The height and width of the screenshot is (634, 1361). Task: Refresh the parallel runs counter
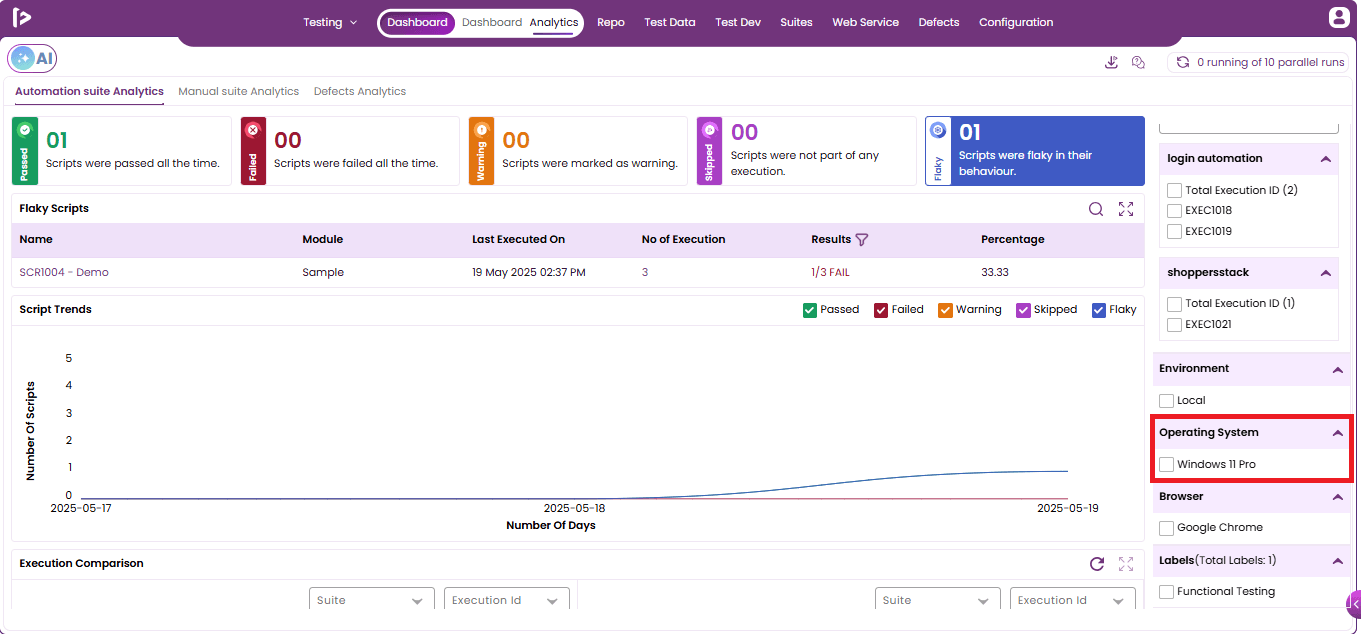[1183, 62]
